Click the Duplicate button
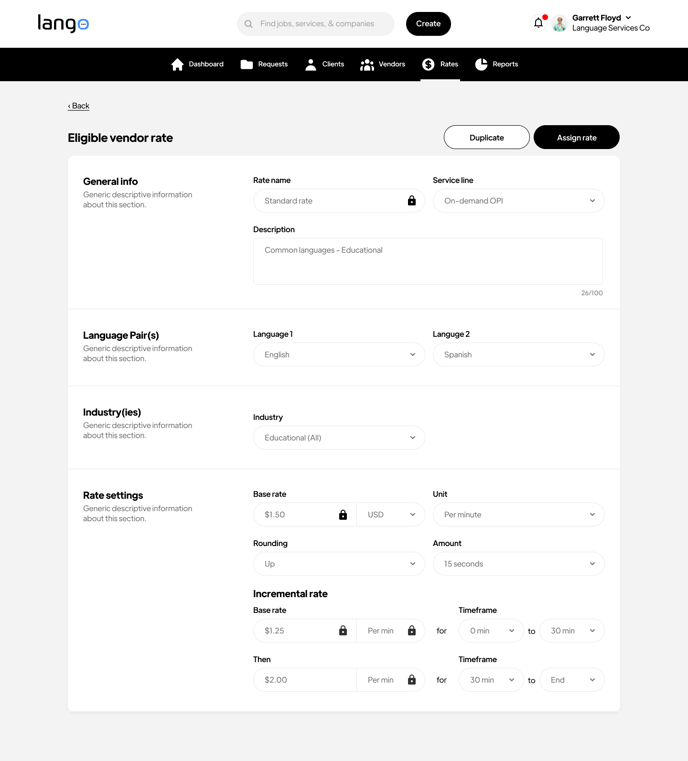This screenshot has width=688, height=761. click(486, 137)
